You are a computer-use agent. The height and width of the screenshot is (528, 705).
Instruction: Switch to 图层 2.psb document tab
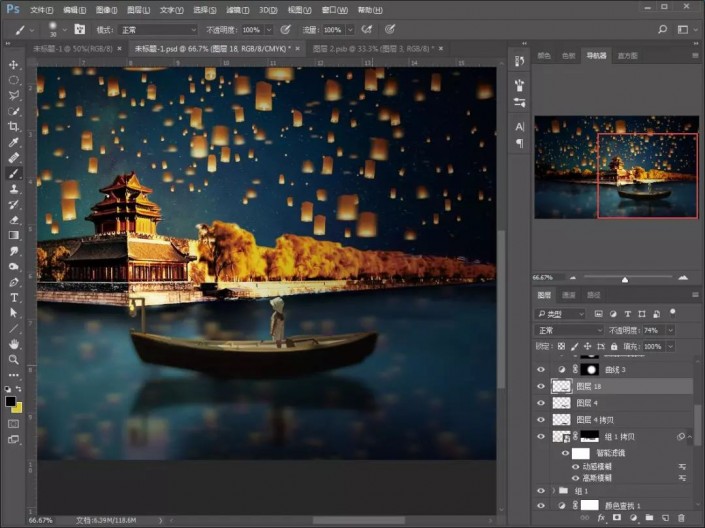point(373,49)
